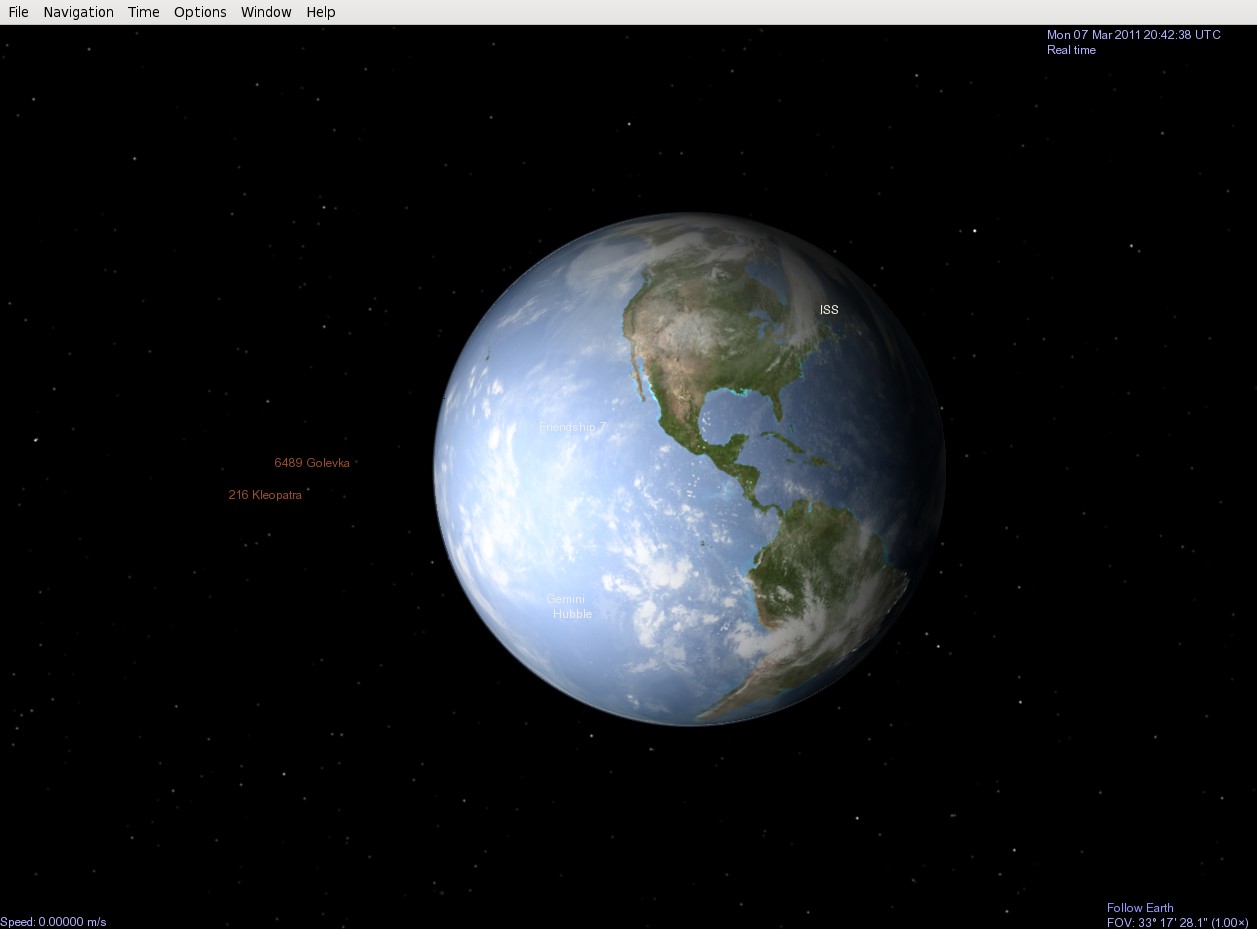Select the Gemini spacecraft label

[565, 599]
